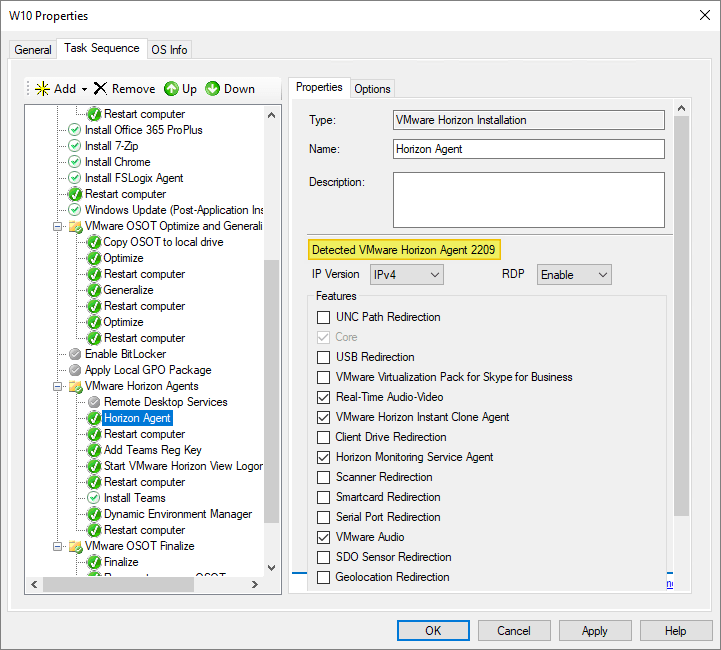Click the Add star icon in toolbar

pos(41,89)
